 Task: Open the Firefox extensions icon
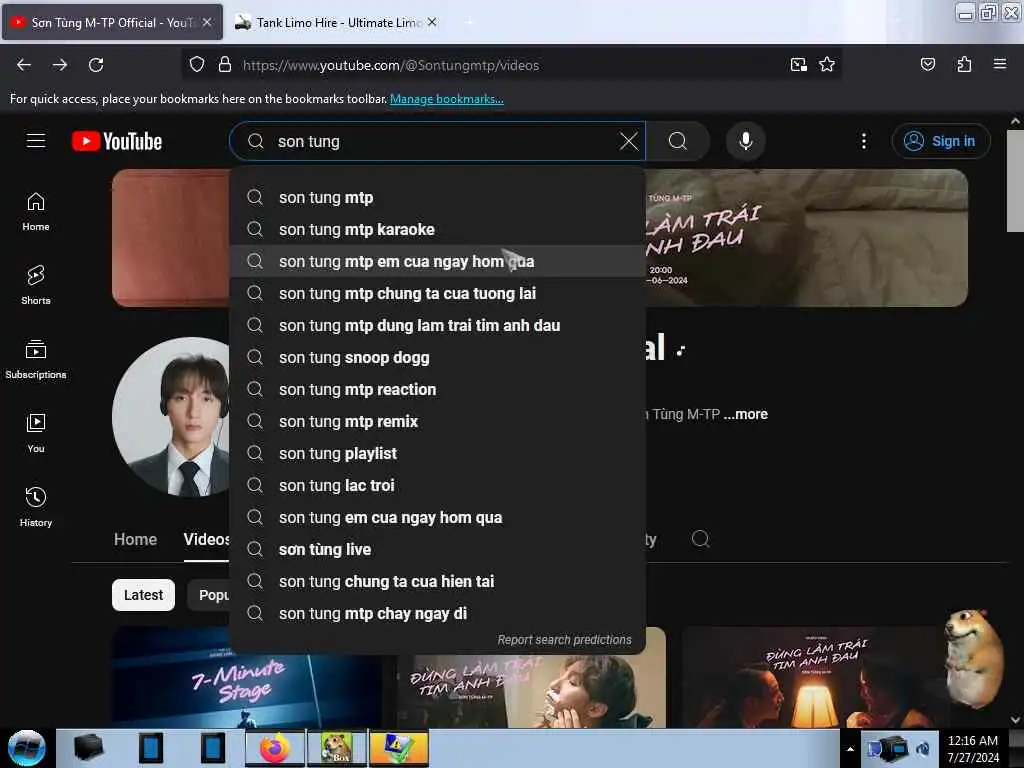click(x=964, y=65)
